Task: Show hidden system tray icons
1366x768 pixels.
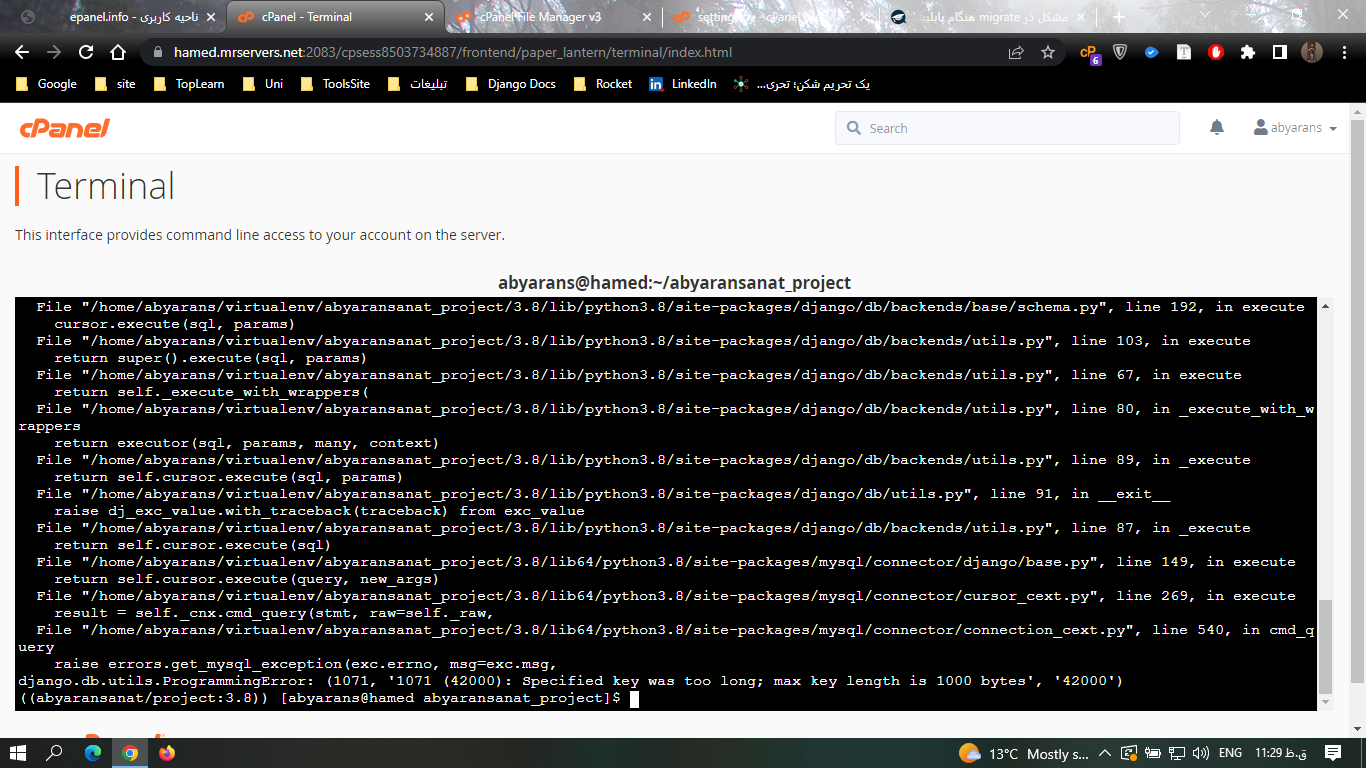Action: pyautogui.click(x=1105, y=753)
